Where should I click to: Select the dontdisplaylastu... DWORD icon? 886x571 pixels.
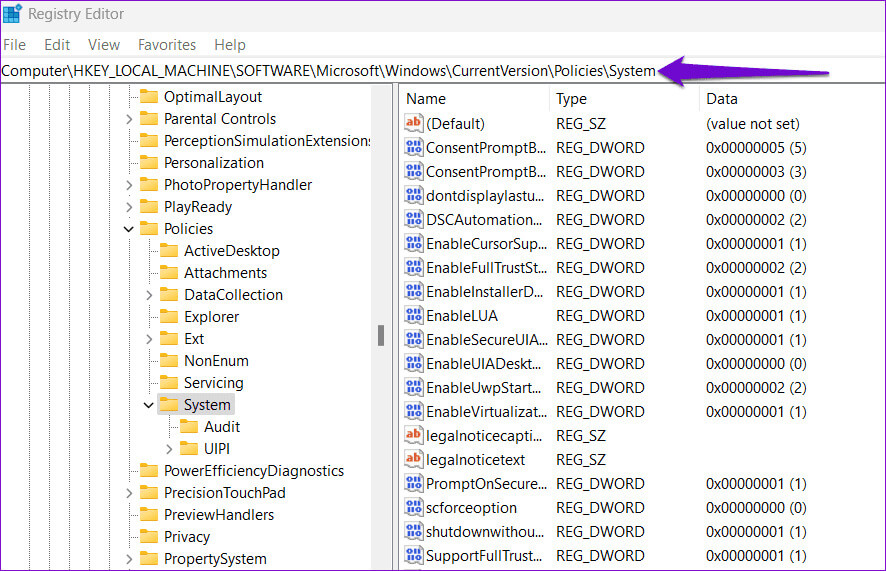[x=414, y=195]
